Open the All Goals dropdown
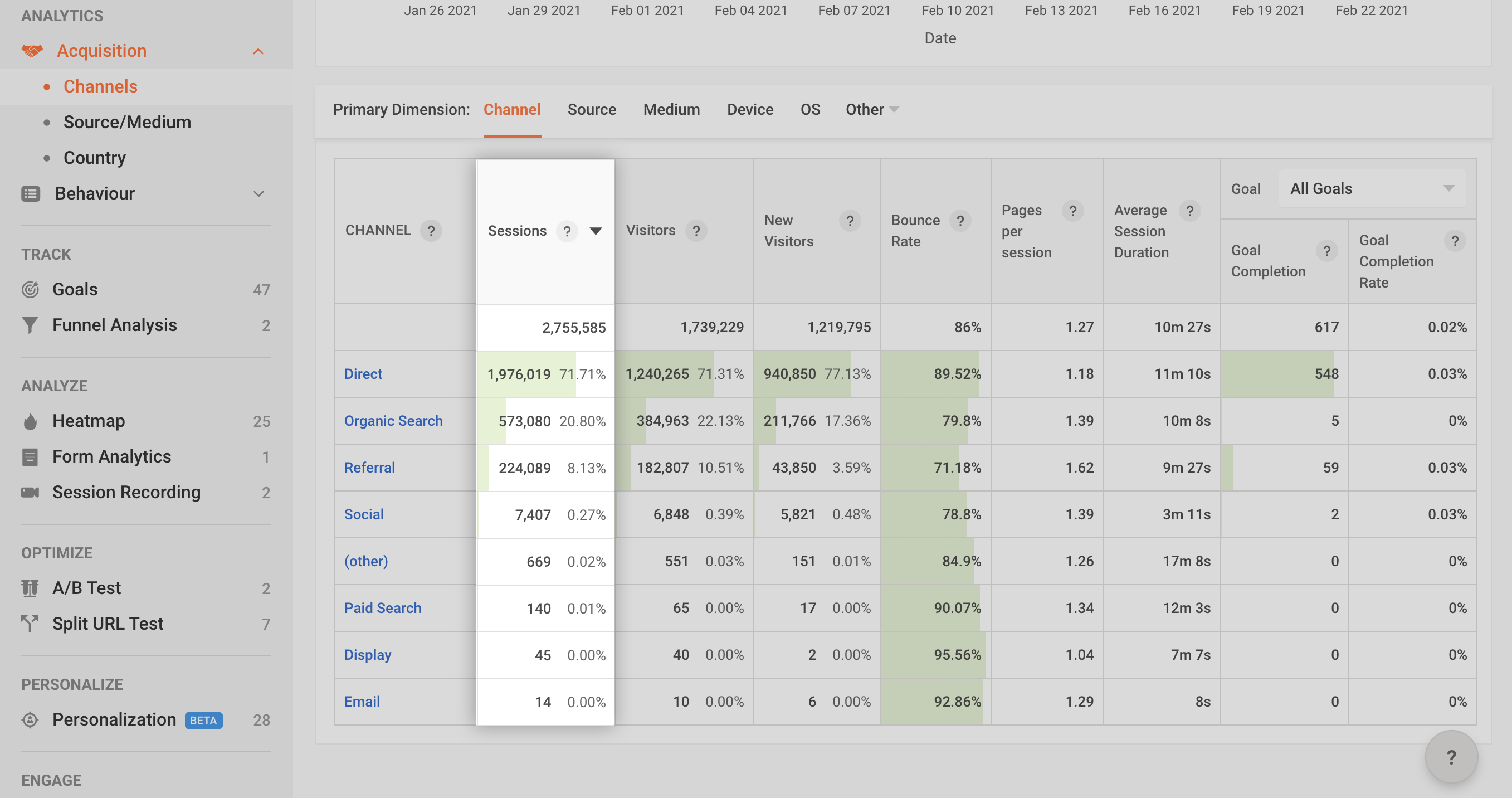This screenshot has height=798, width=1512. [x=1372, y=188]
